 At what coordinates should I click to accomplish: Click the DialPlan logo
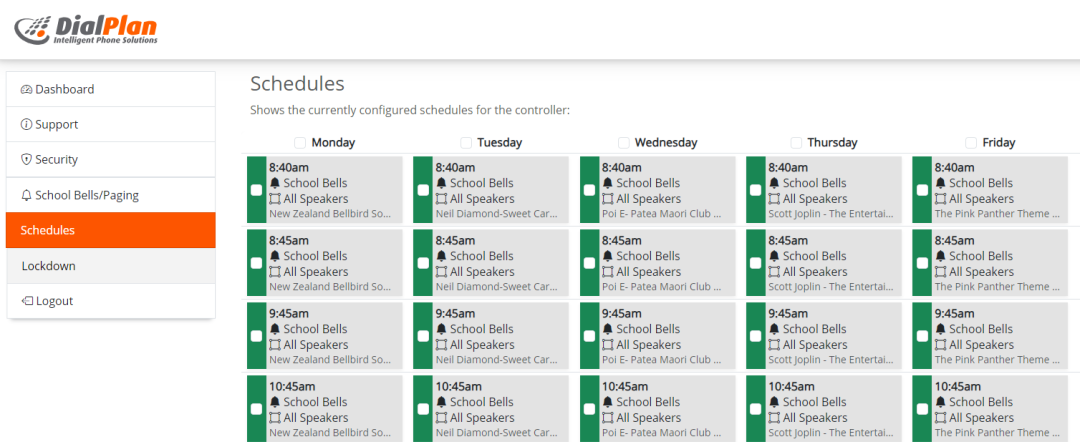click(x=86, y=30)
